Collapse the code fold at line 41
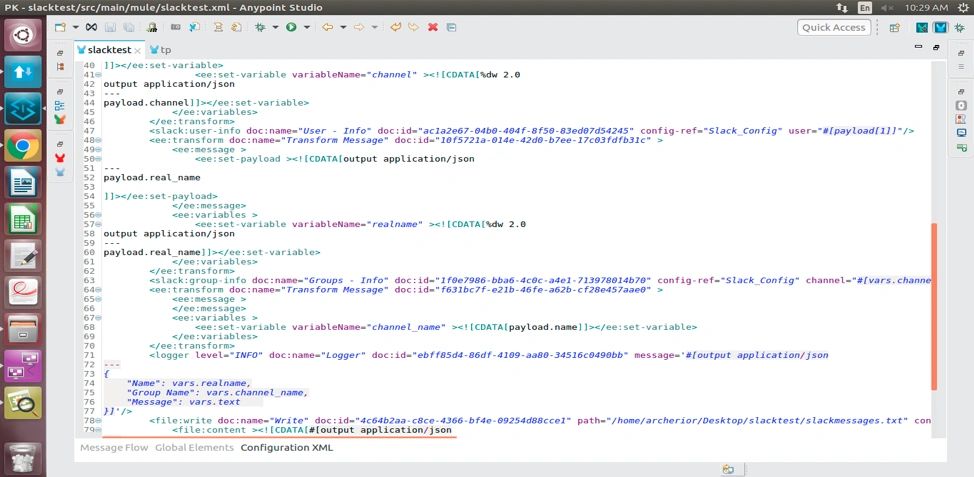This screenshot has width=974, height=477. click(98, 75)
